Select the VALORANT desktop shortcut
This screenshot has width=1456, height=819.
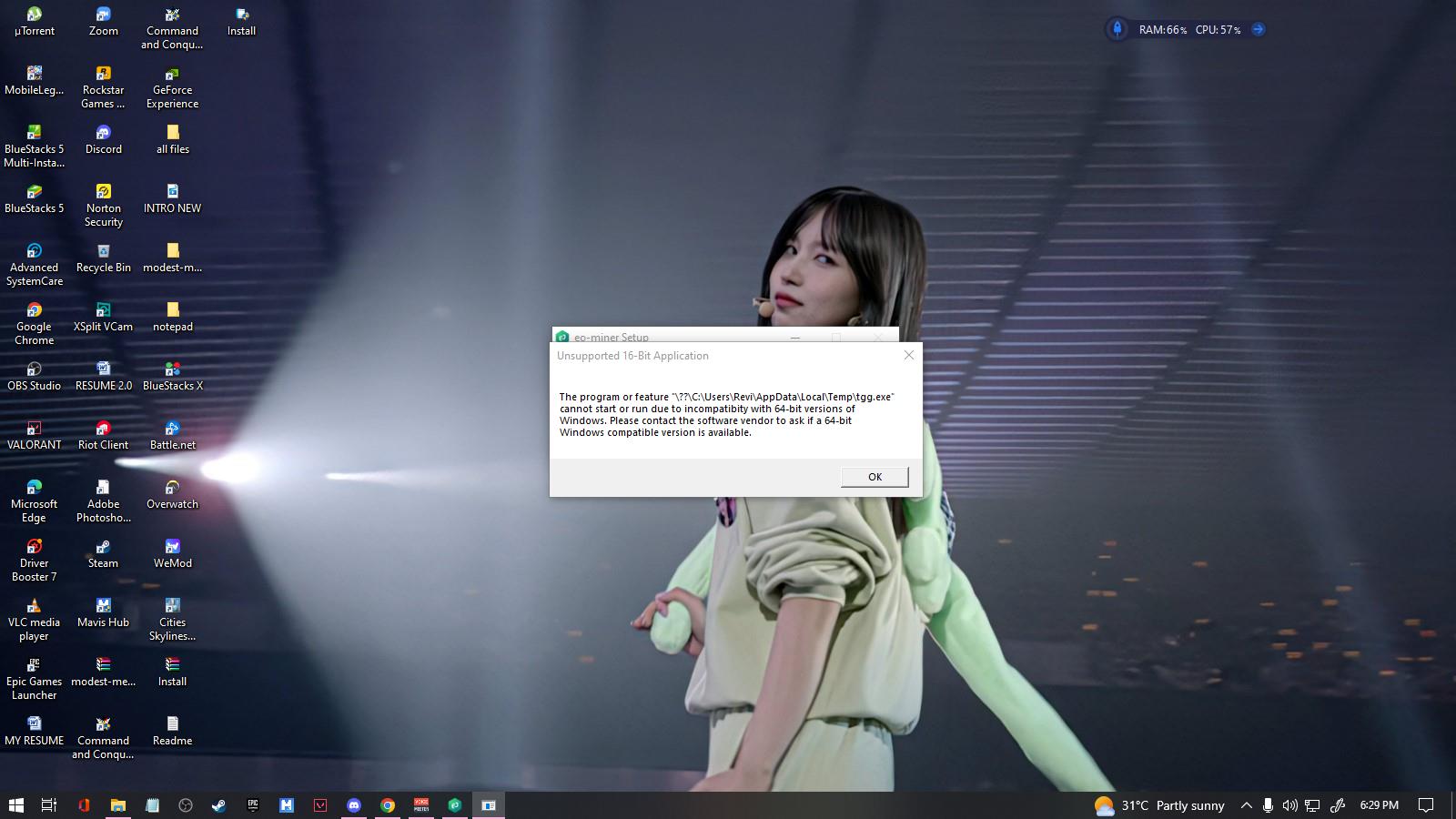click(x=34, y=435)
